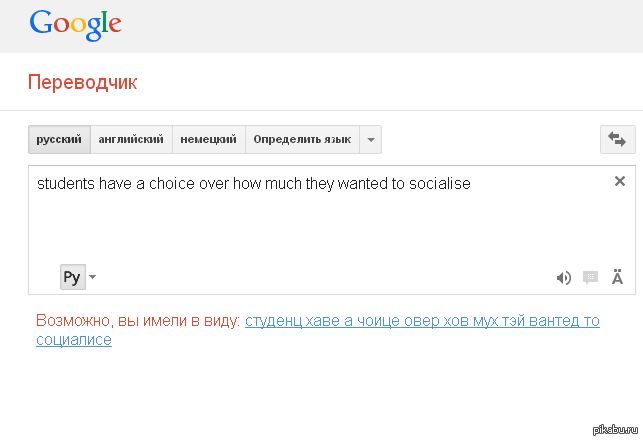Click the Возможно, вы имели в виду label

(x=138, y=321)
